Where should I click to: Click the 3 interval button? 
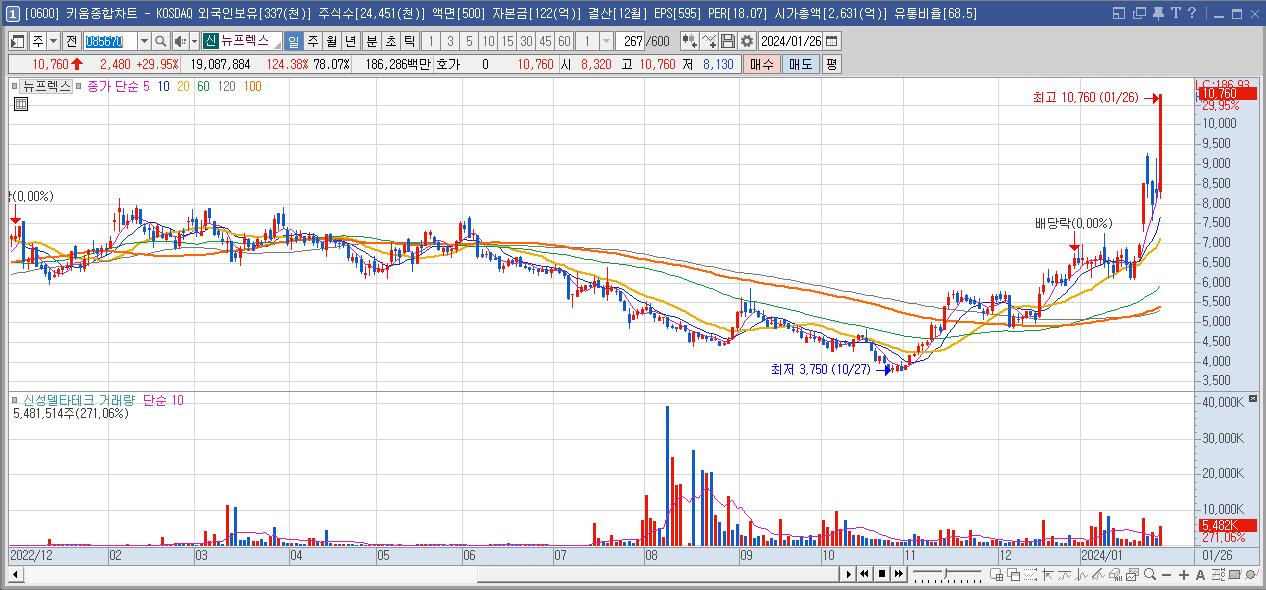click(450, 41)
